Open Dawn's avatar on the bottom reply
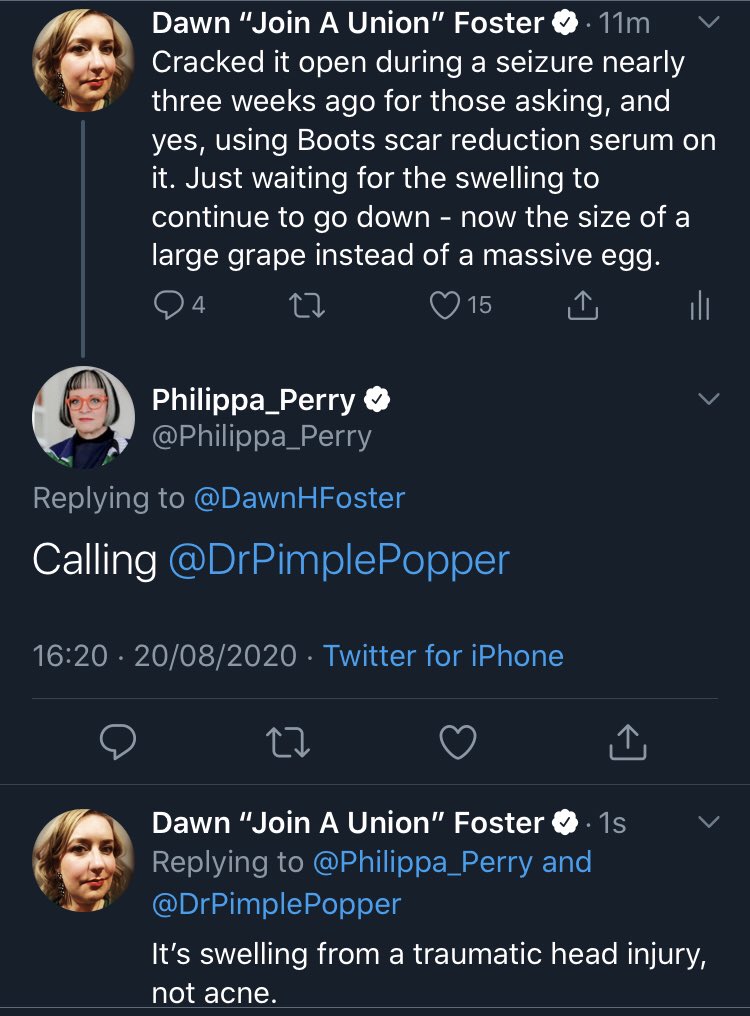Viewport: 750px width, 1016px height. [x=83, y=859]
